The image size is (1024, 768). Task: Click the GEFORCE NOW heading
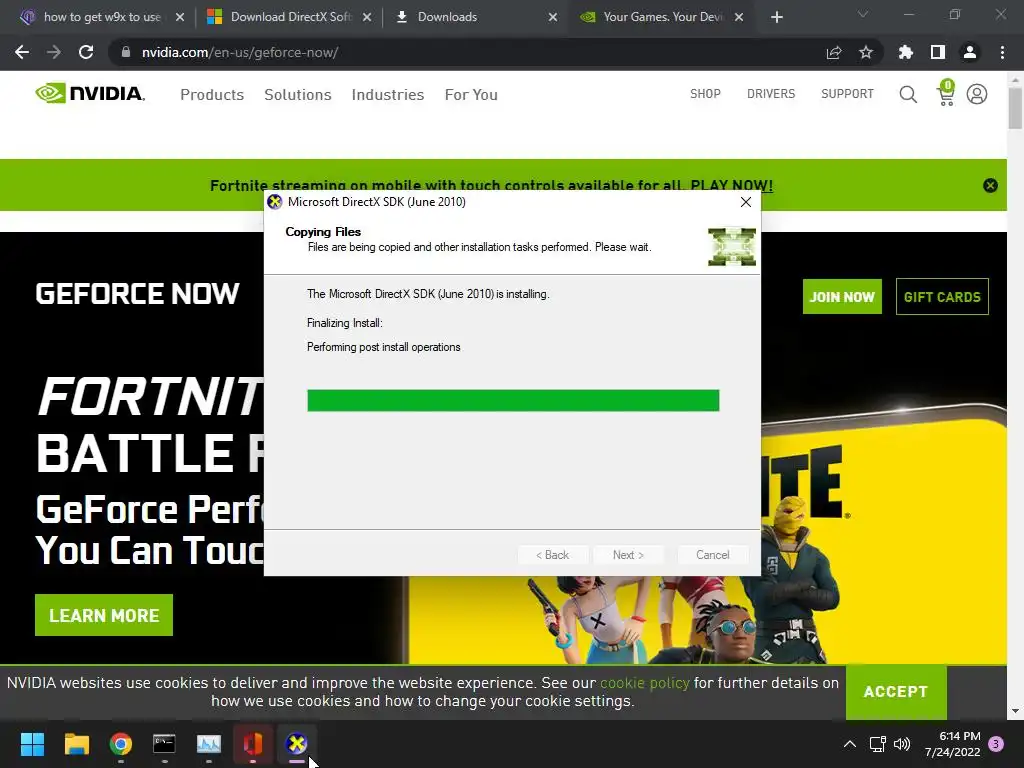click(x=138, y=294)
